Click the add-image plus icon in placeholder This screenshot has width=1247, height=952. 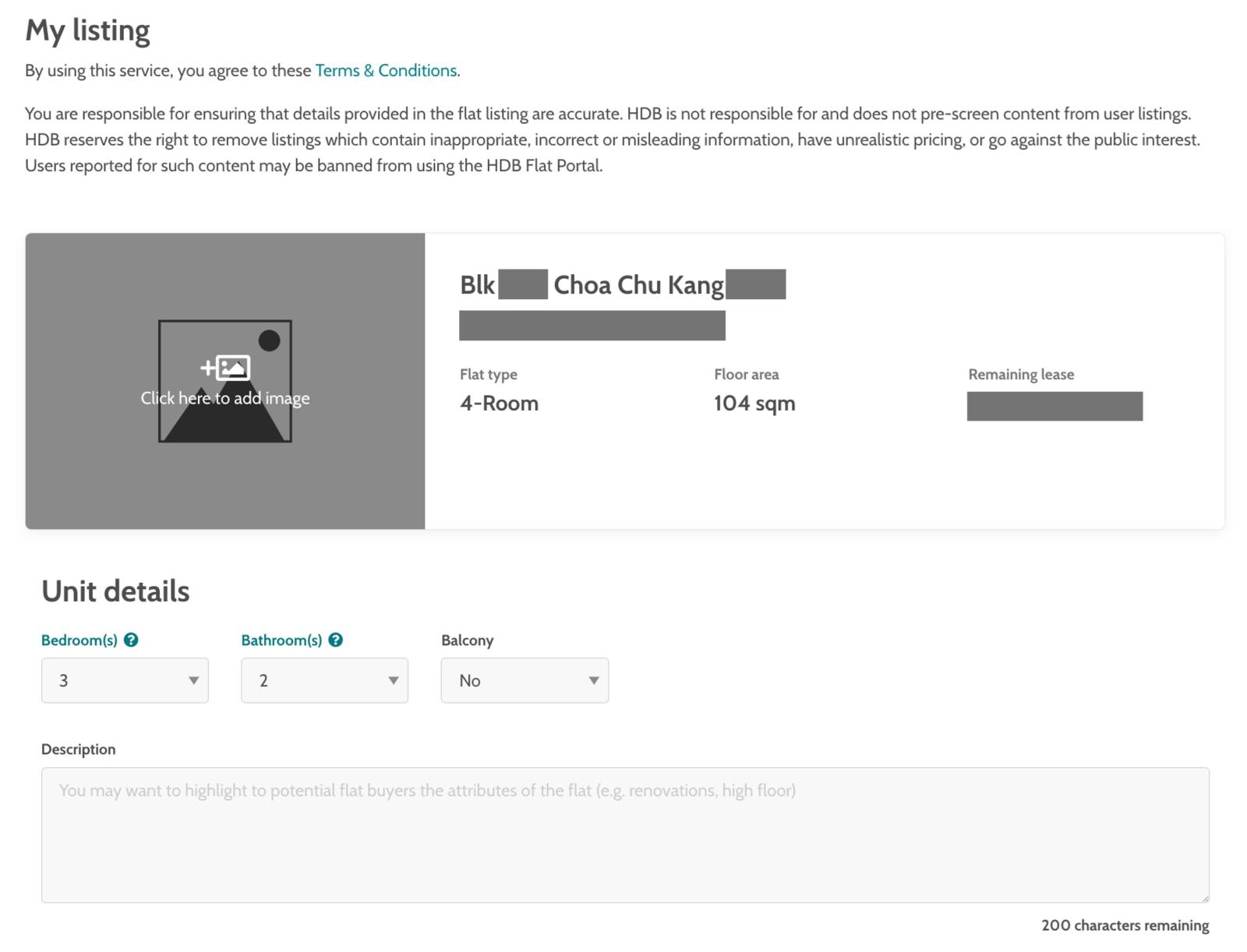(x=207, y=365)
